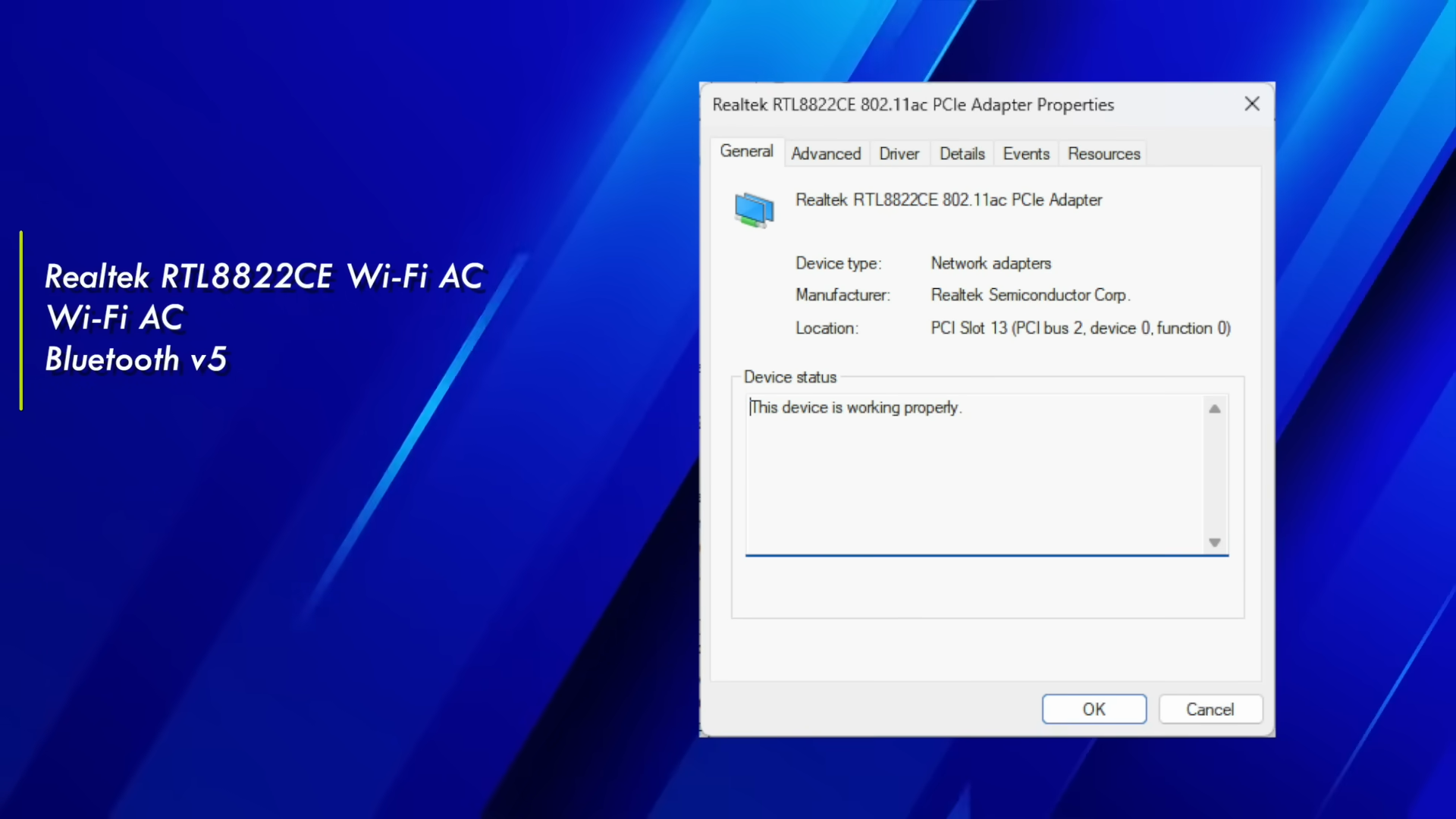Click the Bluetooth v5 overlay caption text
Viewport: 1456px width, 819px height.
point(136,359)
